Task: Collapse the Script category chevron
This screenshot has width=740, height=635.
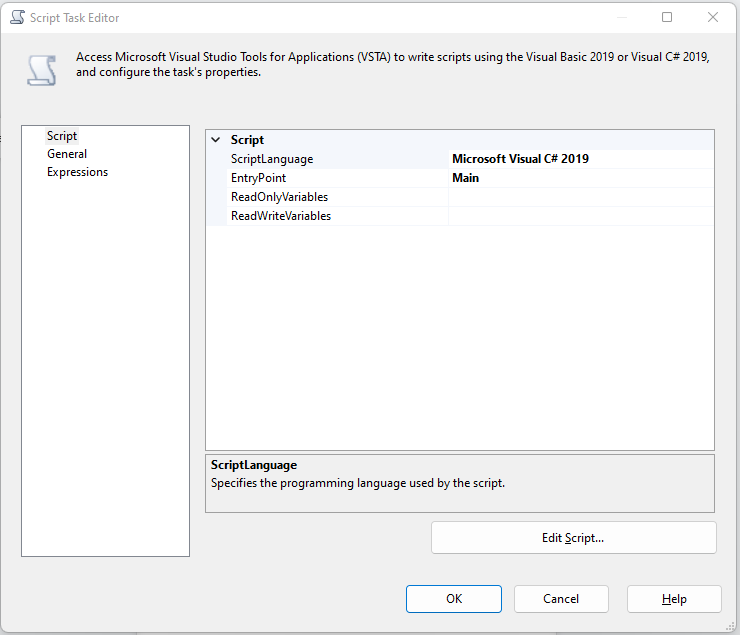Action: 216,140
